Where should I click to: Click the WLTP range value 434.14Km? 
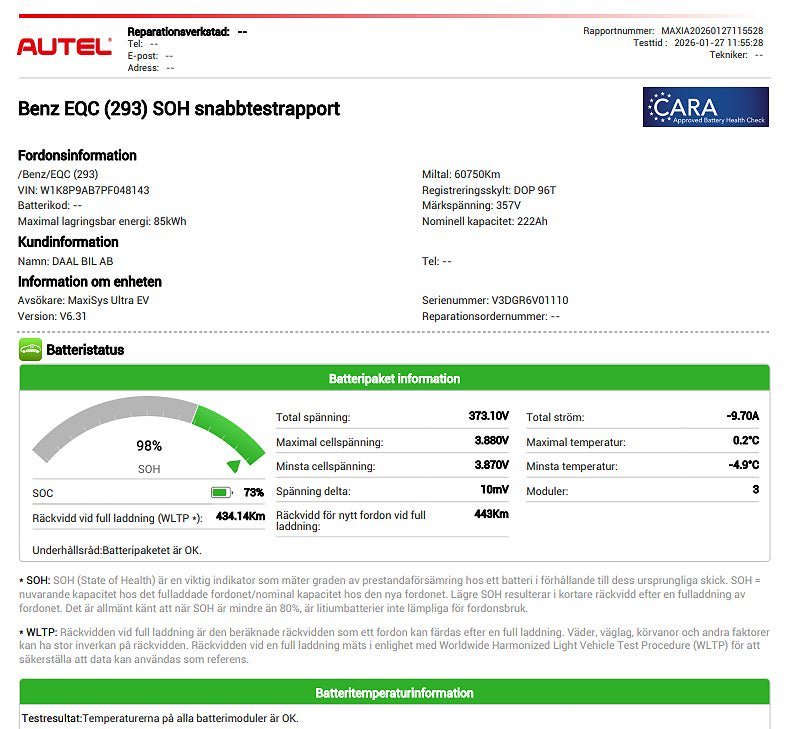coord(240,517)
